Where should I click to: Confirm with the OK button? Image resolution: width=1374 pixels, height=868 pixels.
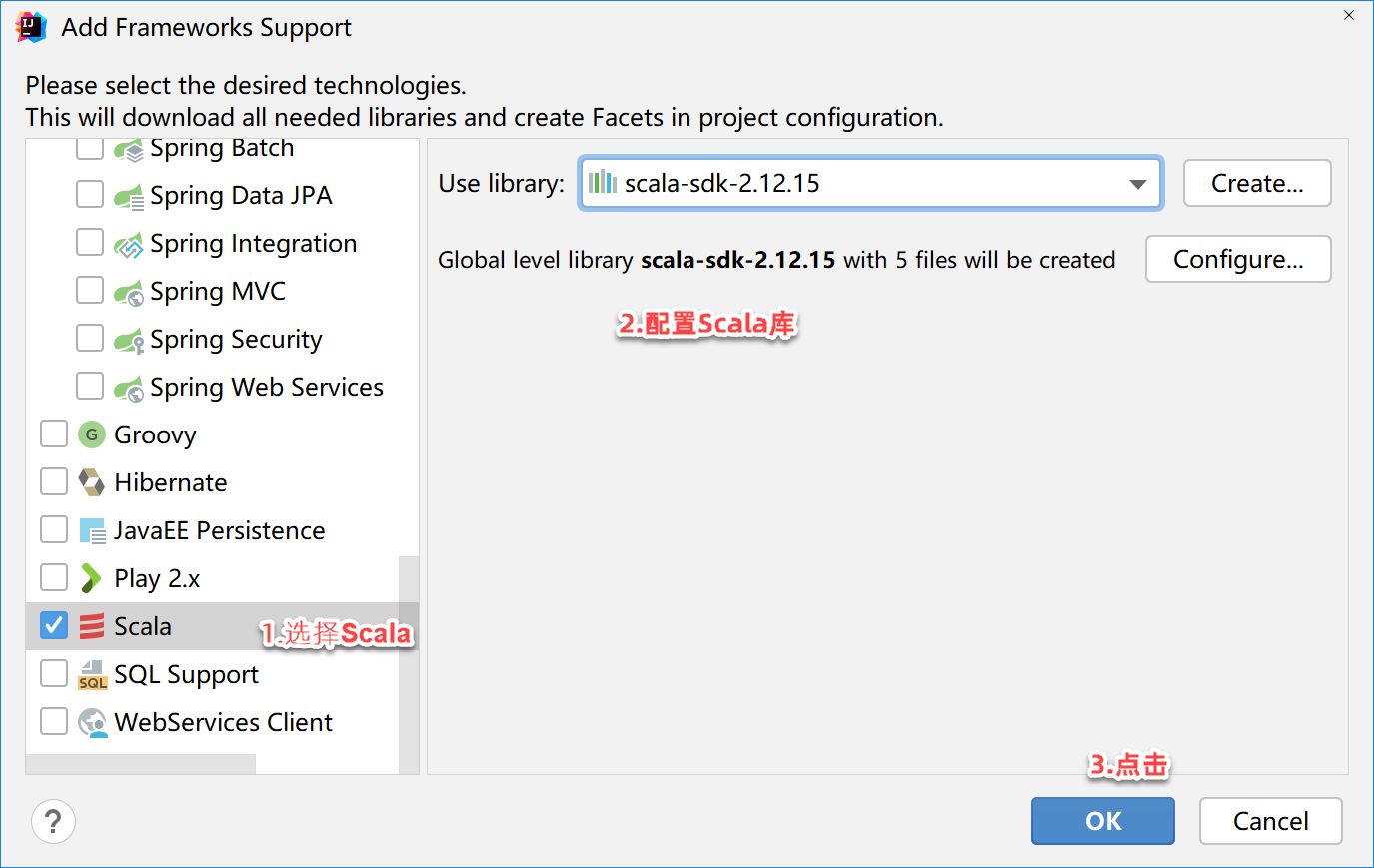click(1103, 821)
